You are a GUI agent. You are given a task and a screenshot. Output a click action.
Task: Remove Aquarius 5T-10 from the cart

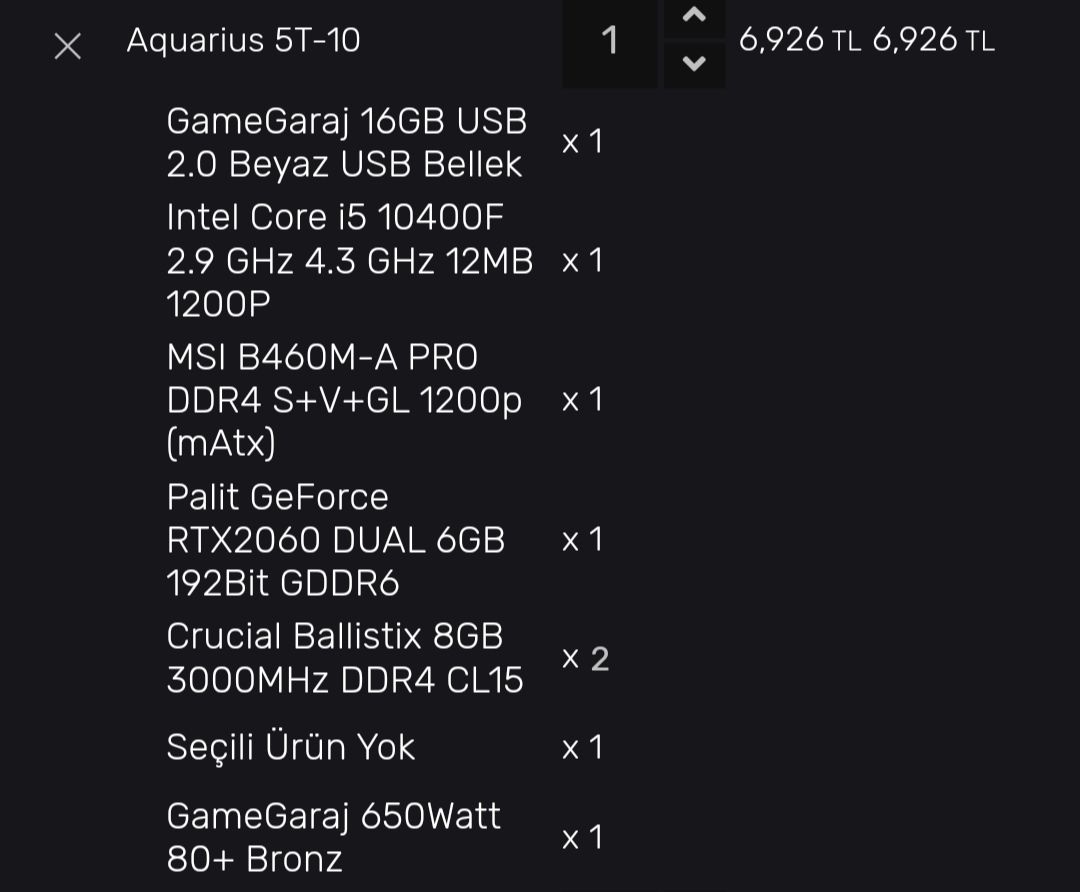point(67,46)
